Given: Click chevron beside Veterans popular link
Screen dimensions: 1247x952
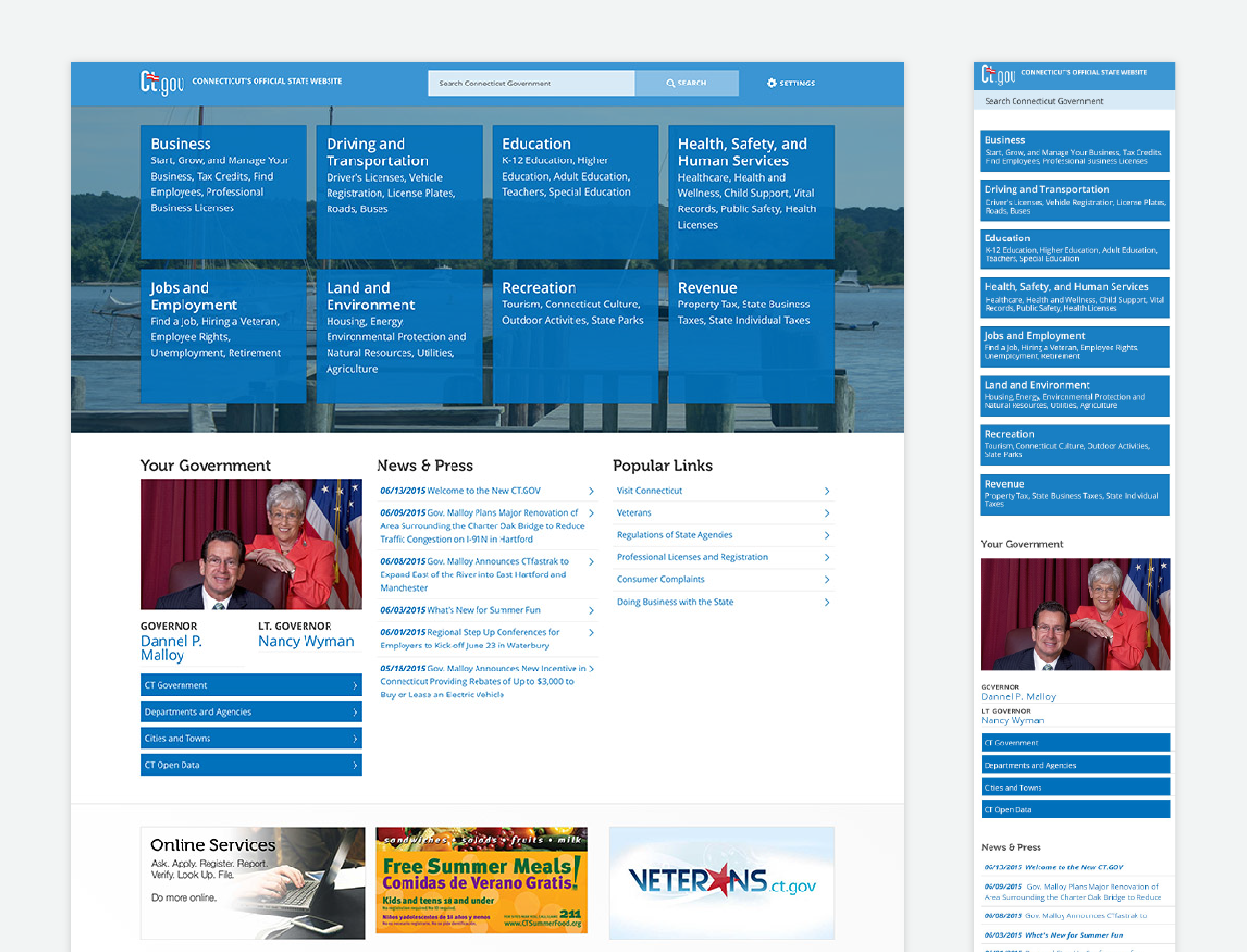Looking at the screenshot, I should pos(827,513).
